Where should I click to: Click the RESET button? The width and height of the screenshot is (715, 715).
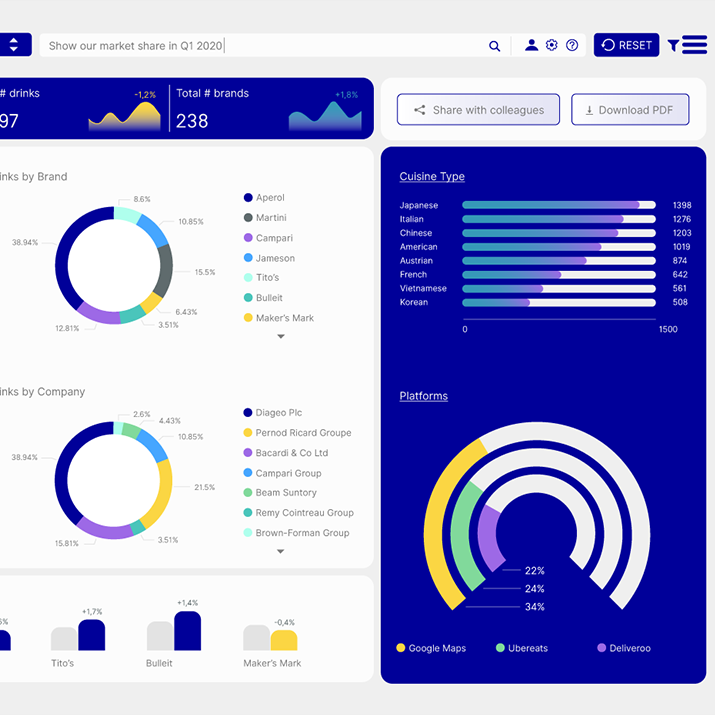627,45
